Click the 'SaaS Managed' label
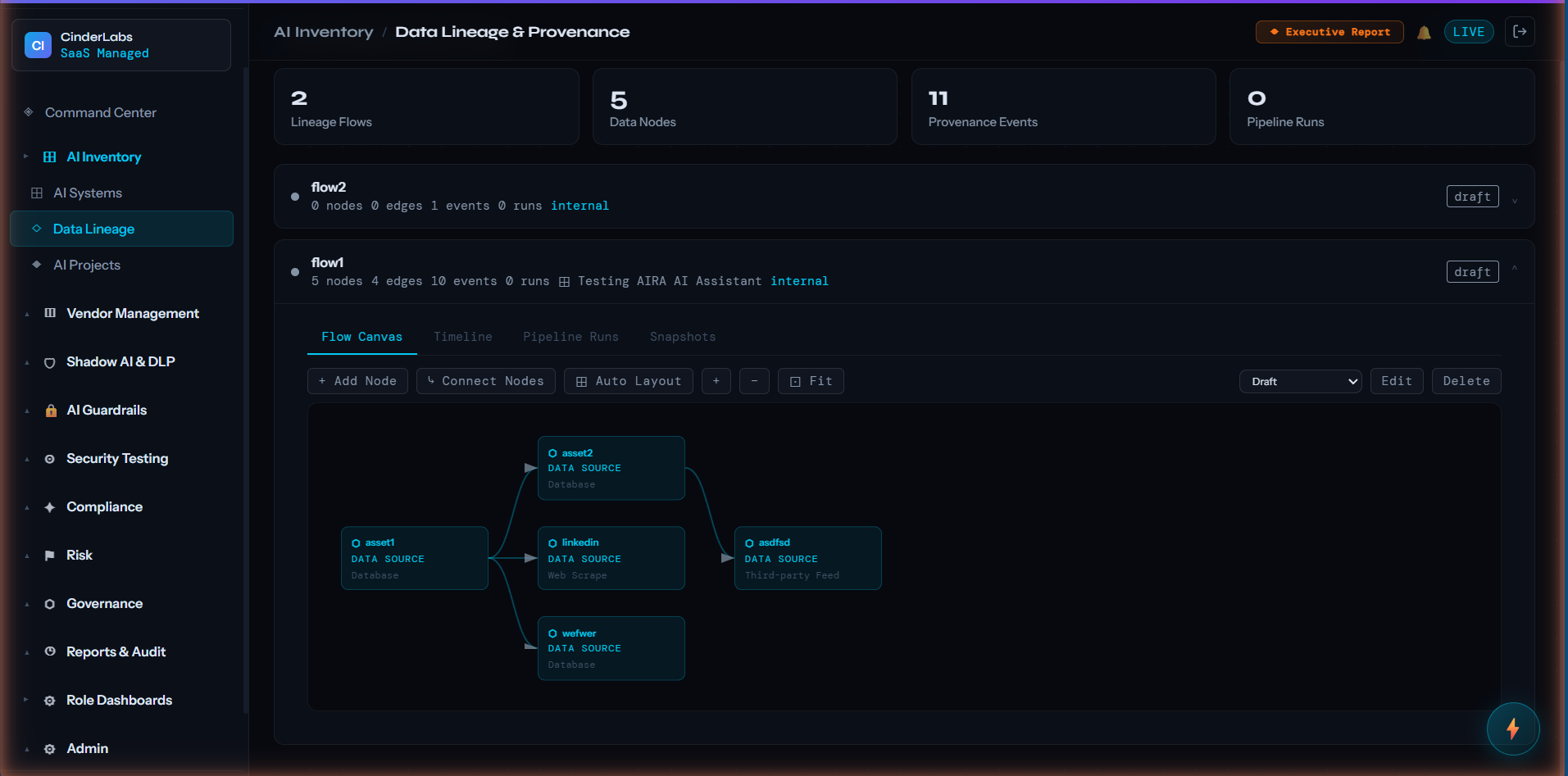The height and width of the screenshot is (776, 1568). point(105,53)
